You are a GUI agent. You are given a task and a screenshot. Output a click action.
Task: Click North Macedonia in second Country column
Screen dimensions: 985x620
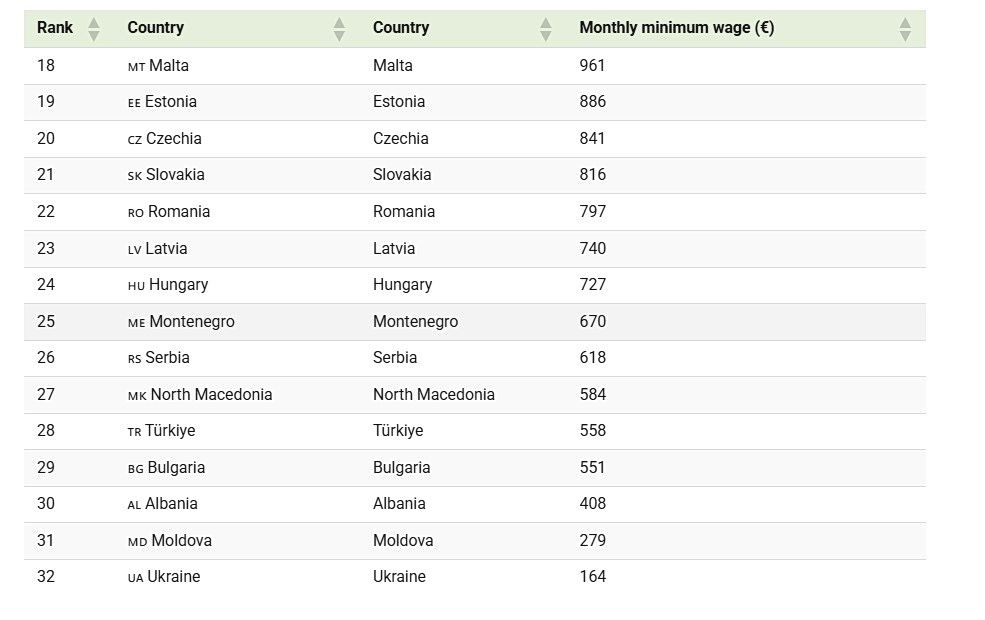[x=434, y=395]
